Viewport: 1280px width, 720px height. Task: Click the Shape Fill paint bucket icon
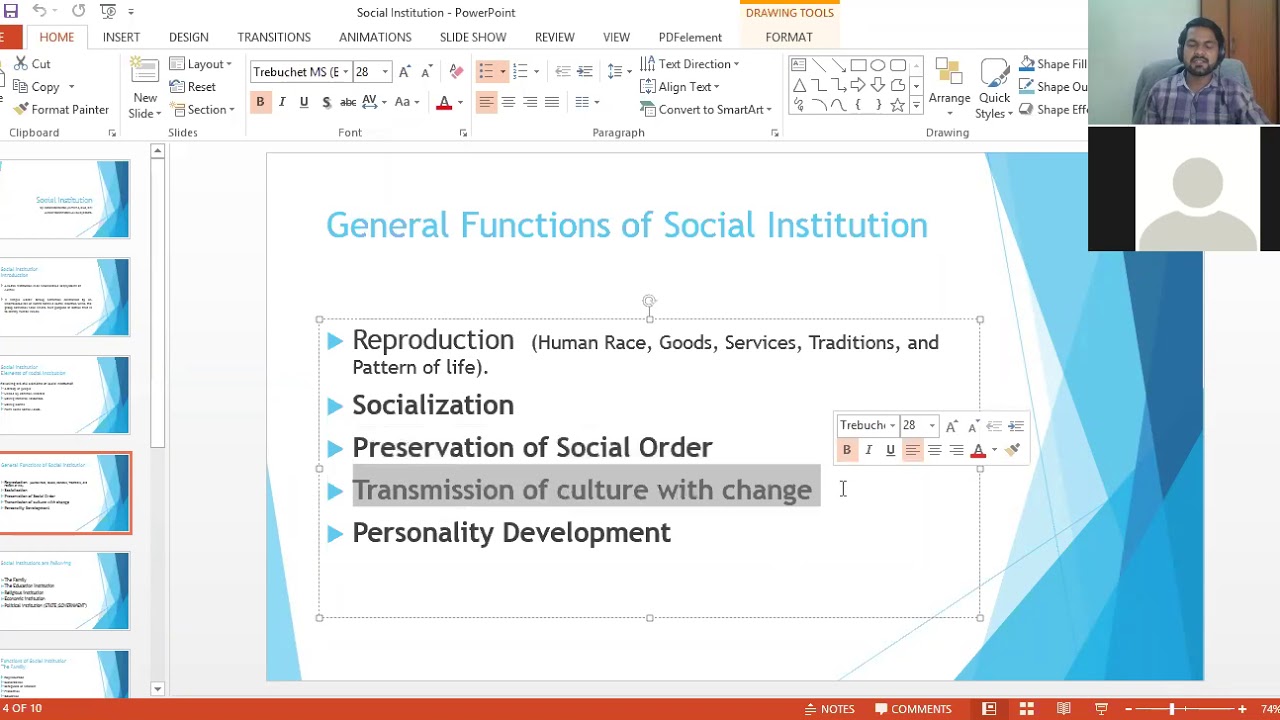(x=1027, y=64)
